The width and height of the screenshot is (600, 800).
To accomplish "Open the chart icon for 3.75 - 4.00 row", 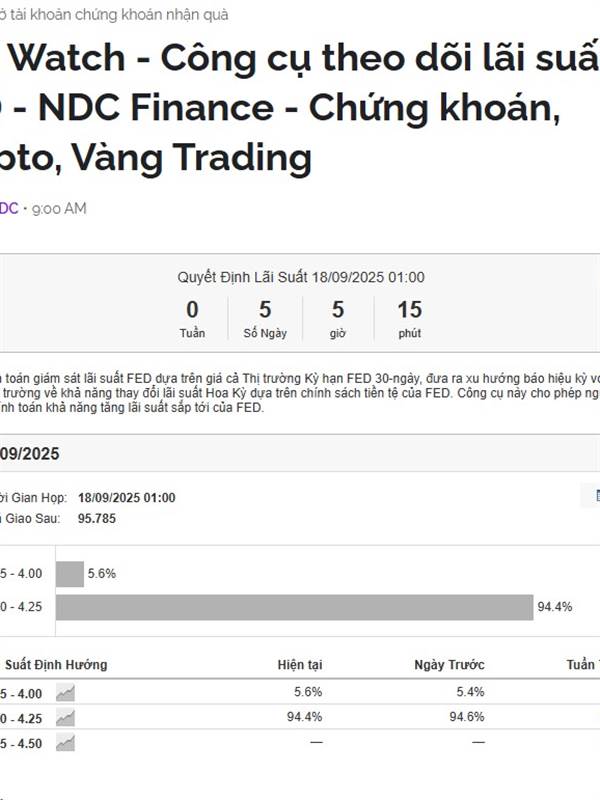I will click(65, 693).
